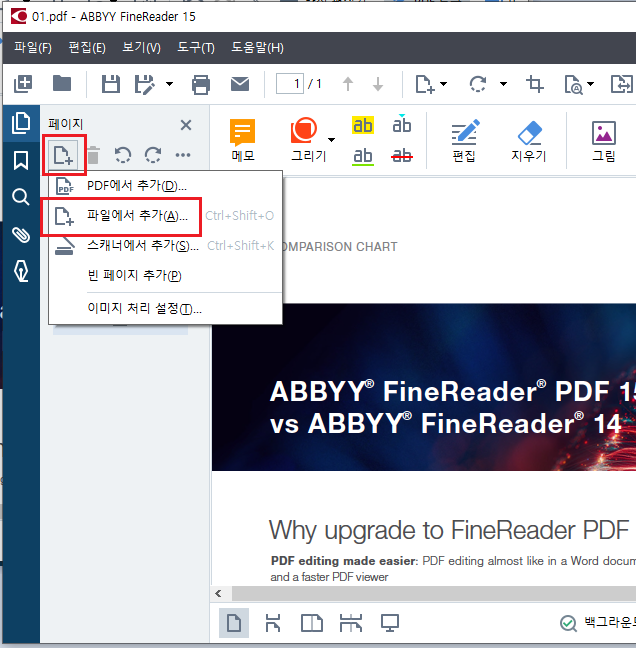
Task: Select 파일에서 추가(A)... menu item
Action: pyautogui.click(x=165, y=216)
